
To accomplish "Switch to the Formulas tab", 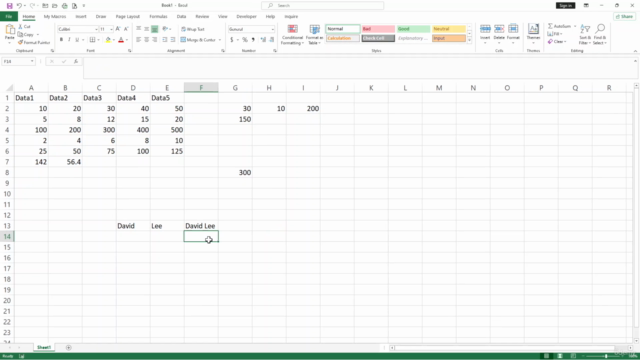I will click(x=158, y=17).
